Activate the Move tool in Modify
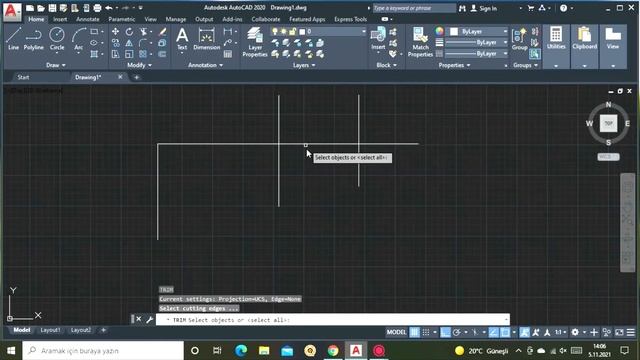Screen dimensions: 640x360 (116, 31)
